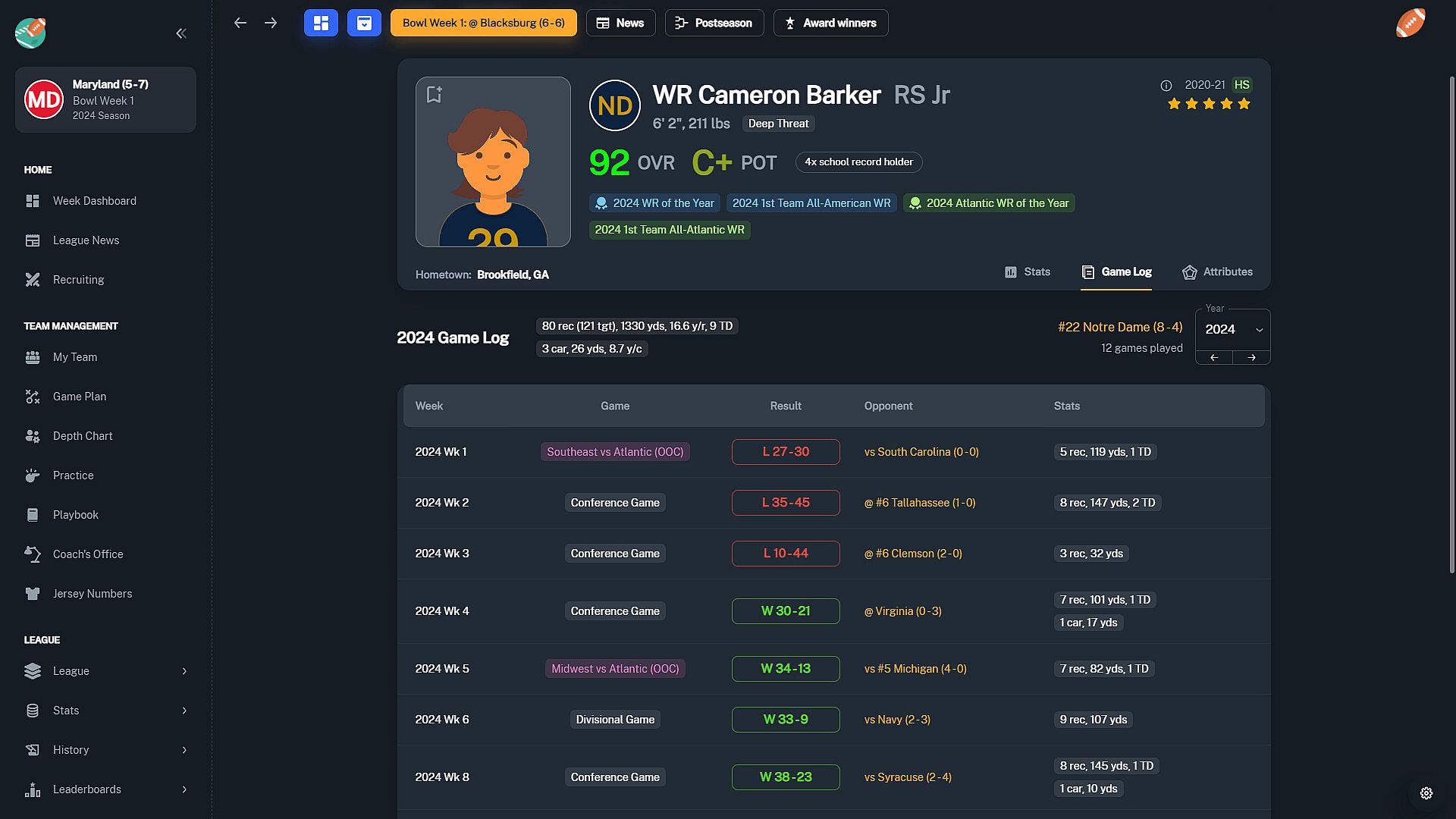Go forward using the right arrow
The height and width of the screenshot is (819, 1456).
tap(271, 23)
